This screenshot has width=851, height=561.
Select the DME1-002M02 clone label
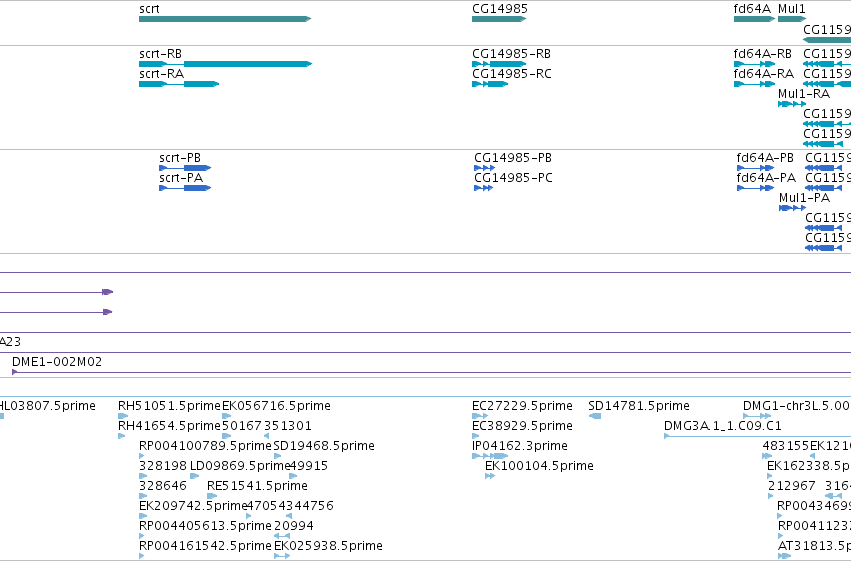pos(57,362)
